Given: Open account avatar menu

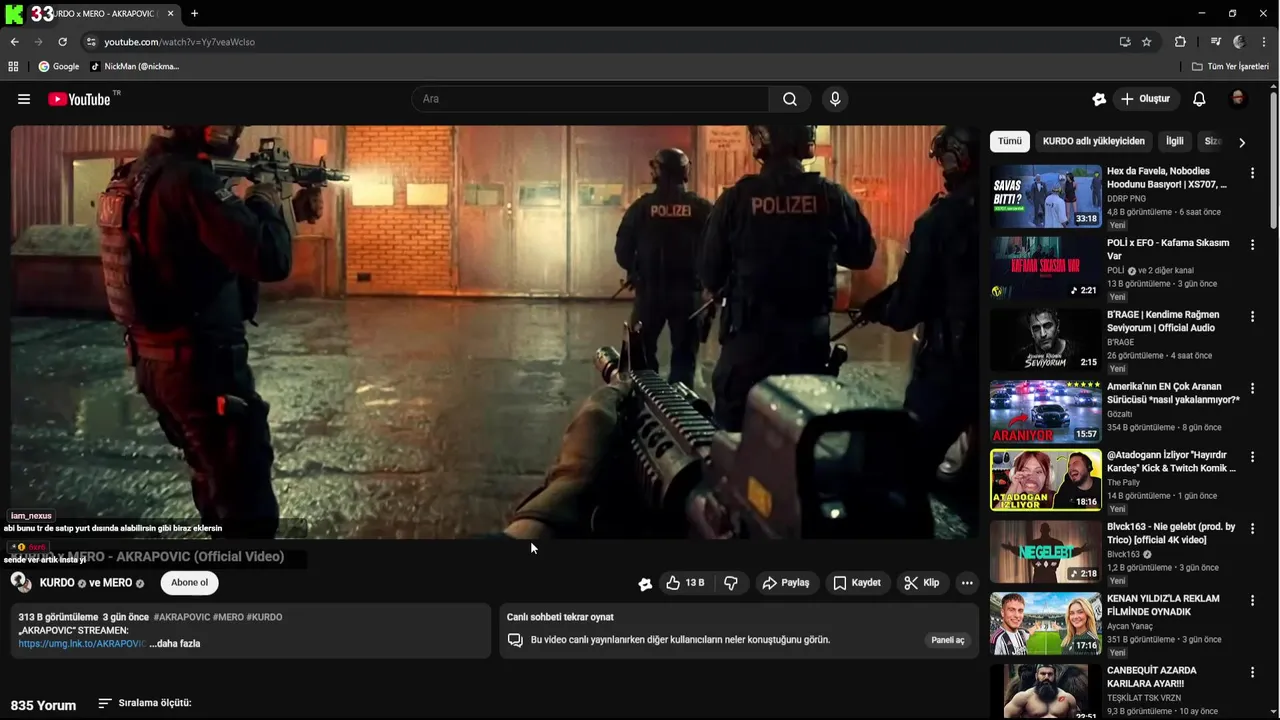Looking at the screenshot, I should coord(1238,99).
